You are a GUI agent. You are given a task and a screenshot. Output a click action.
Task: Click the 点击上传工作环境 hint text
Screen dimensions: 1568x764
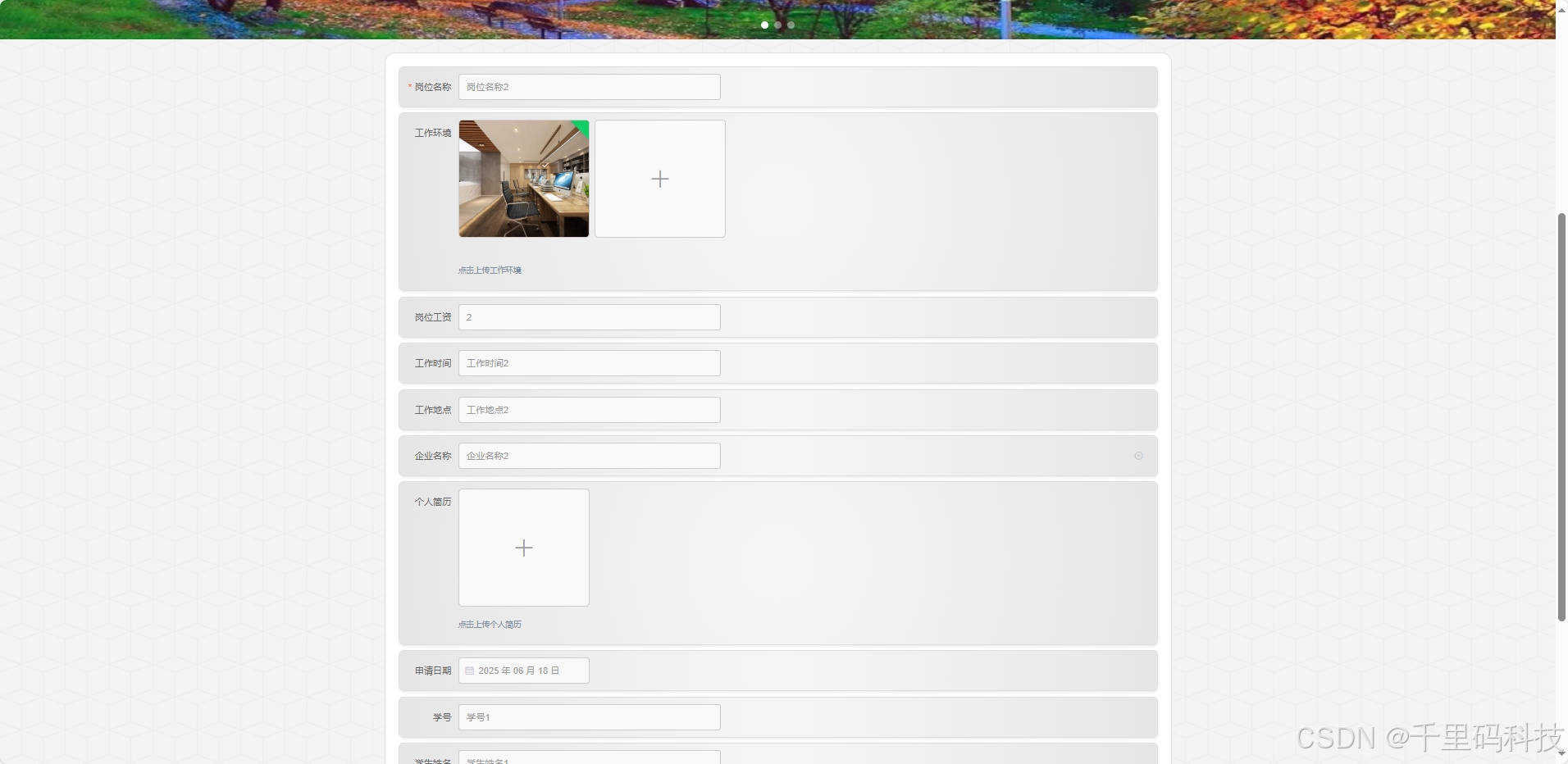(x=490, y=270)
